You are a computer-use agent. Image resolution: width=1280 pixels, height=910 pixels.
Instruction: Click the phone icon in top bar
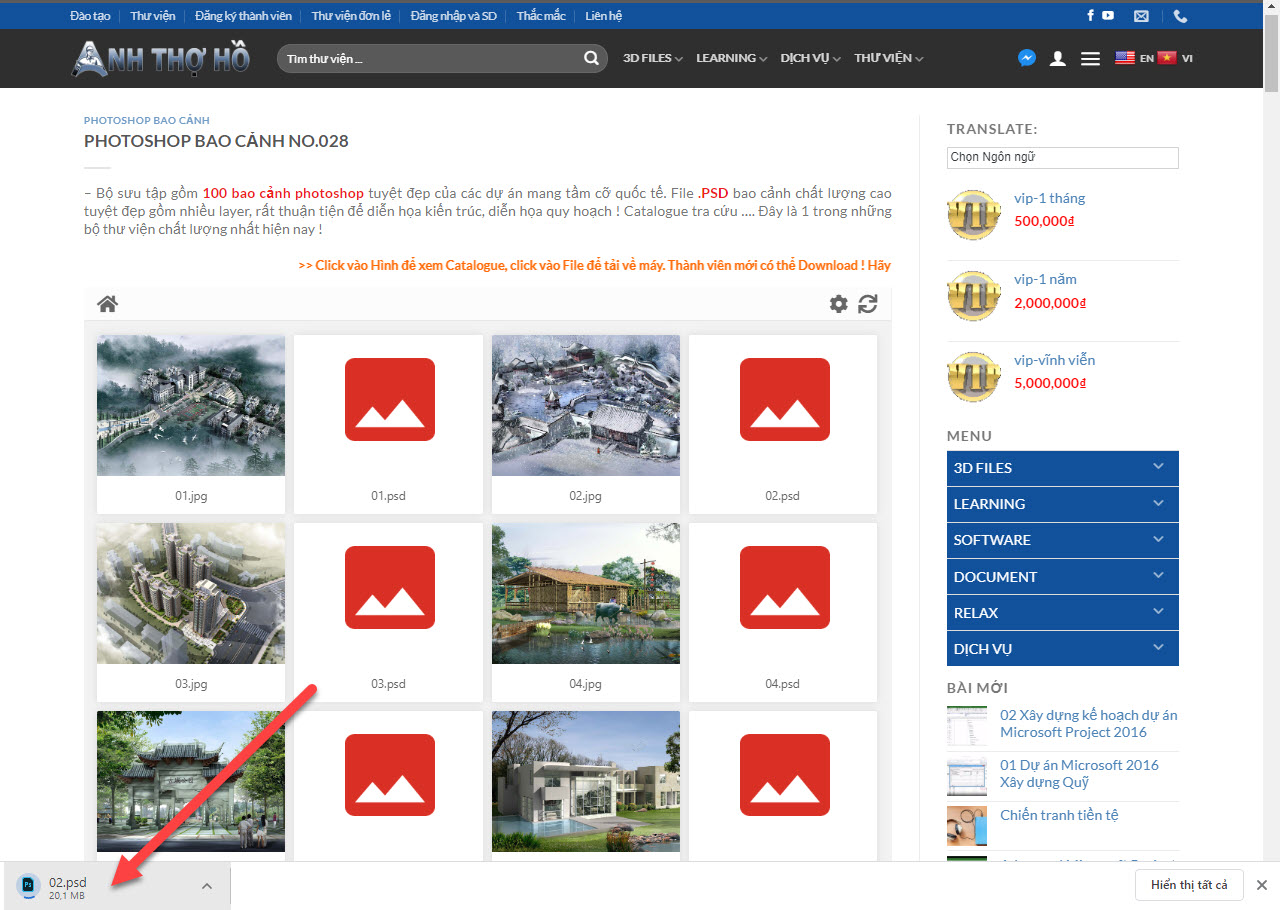(x=1180, y=16)
